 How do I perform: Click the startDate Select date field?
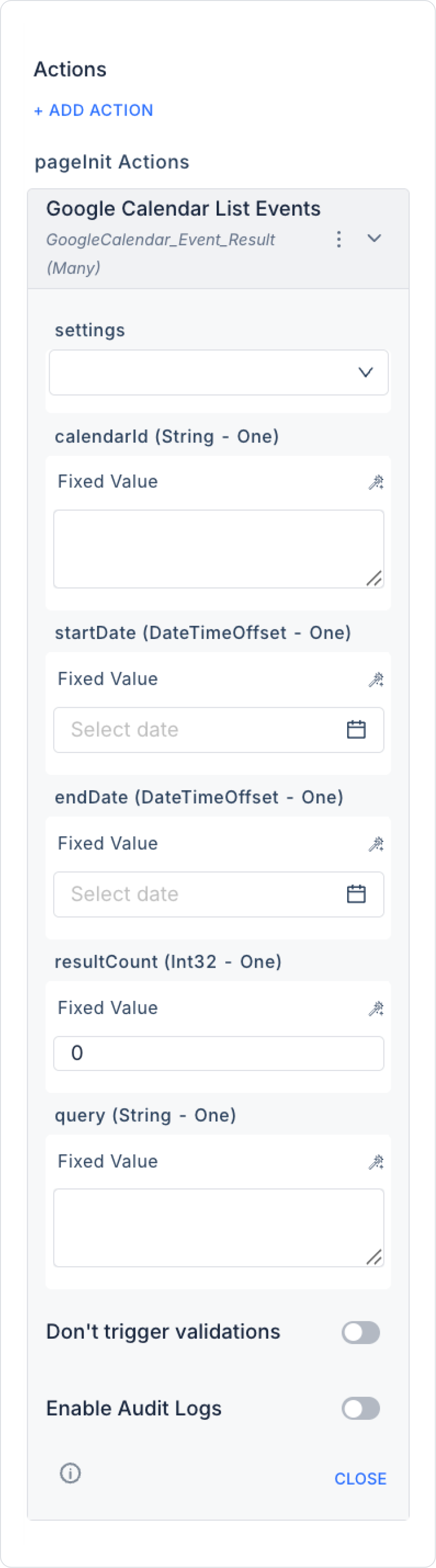point(201,729)
